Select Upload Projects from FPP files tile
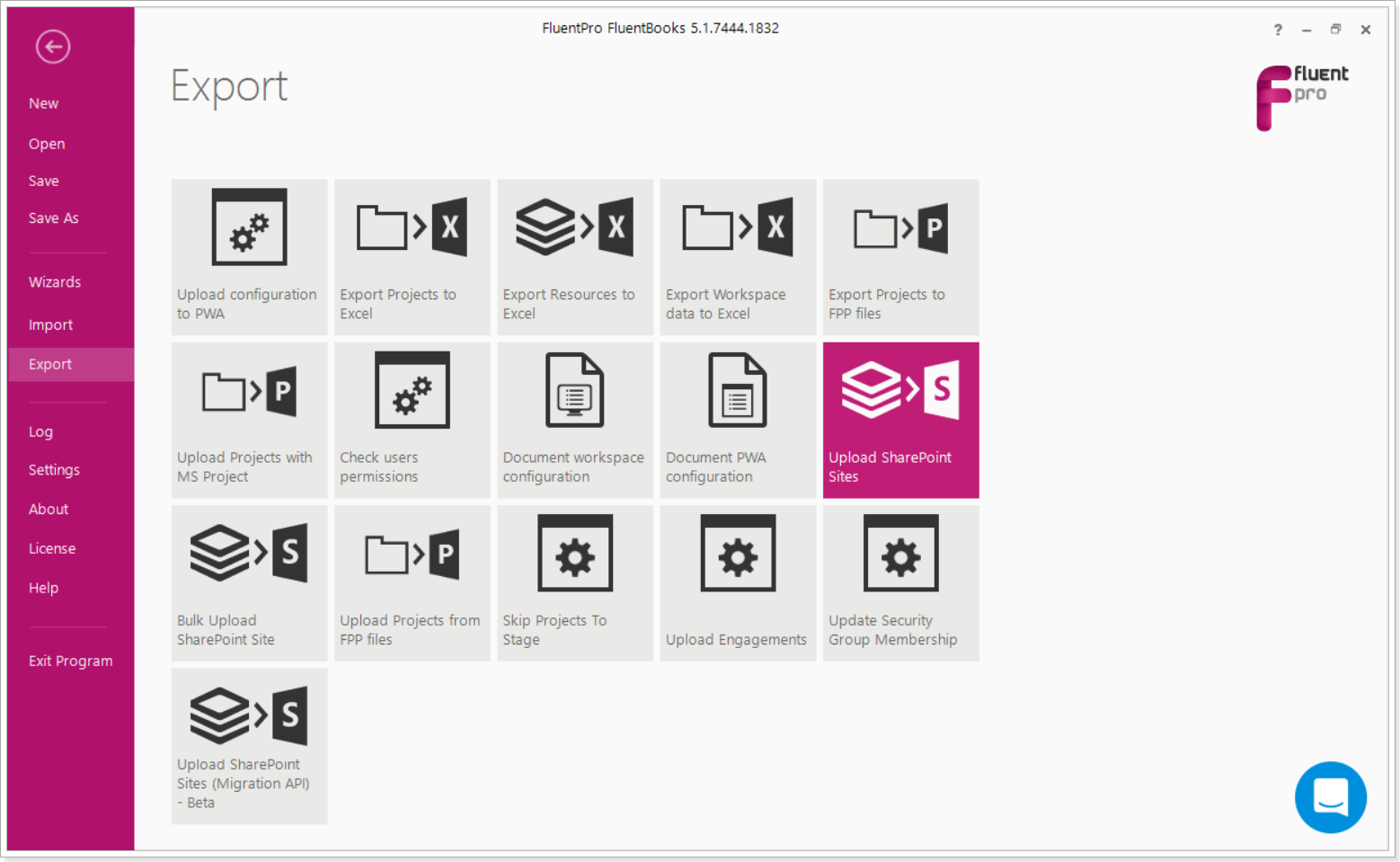 tap(412, 583)
